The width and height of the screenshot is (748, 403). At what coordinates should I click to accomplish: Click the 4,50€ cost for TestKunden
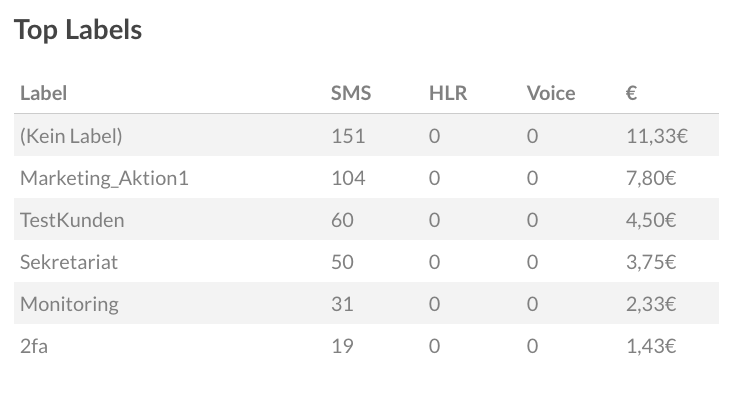pos(651,220)
